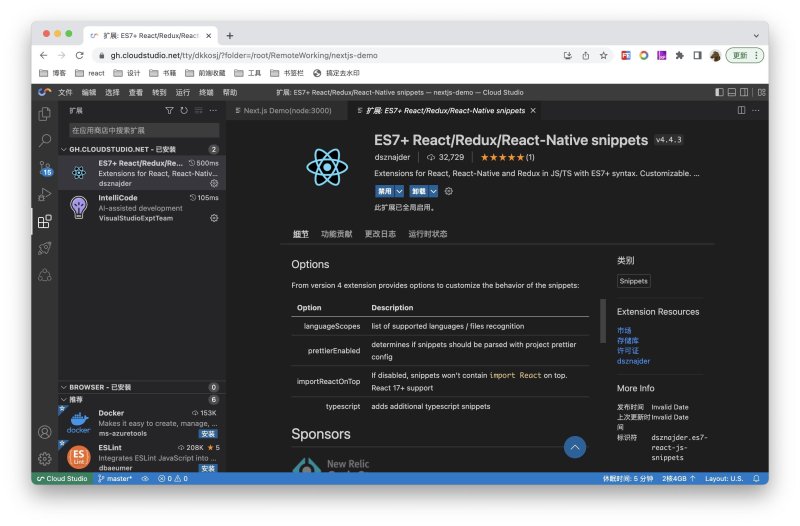Click the share page icon in address bar
The height and width of the screenshot is (526, 800).
(x=586, y=56)
